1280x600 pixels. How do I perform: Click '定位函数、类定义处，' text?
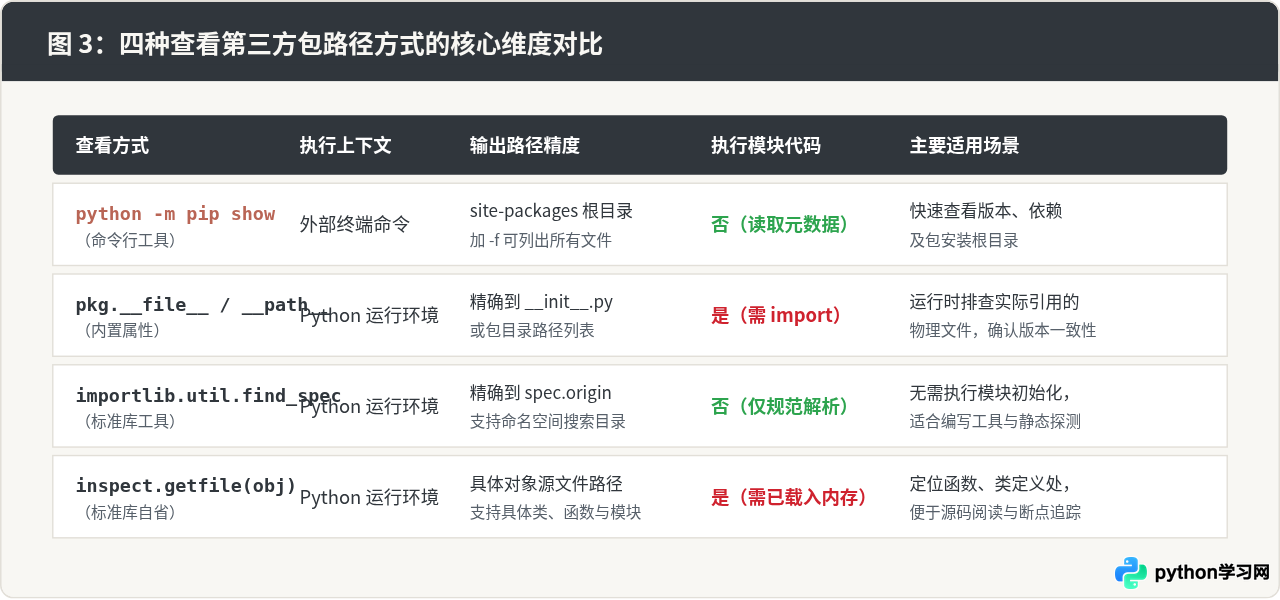[992, 484]
